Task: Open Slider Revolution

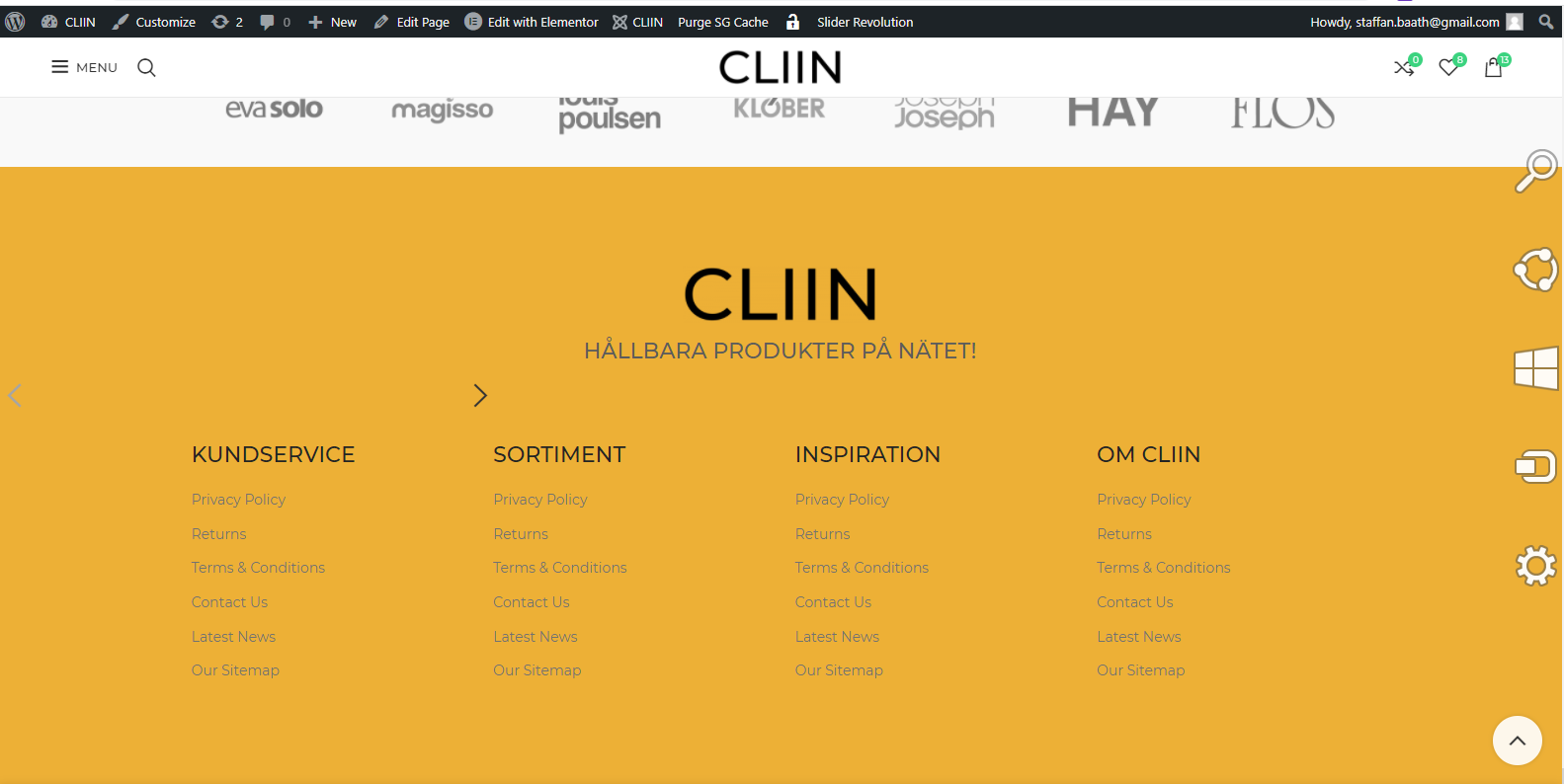Action: (864, 22)
